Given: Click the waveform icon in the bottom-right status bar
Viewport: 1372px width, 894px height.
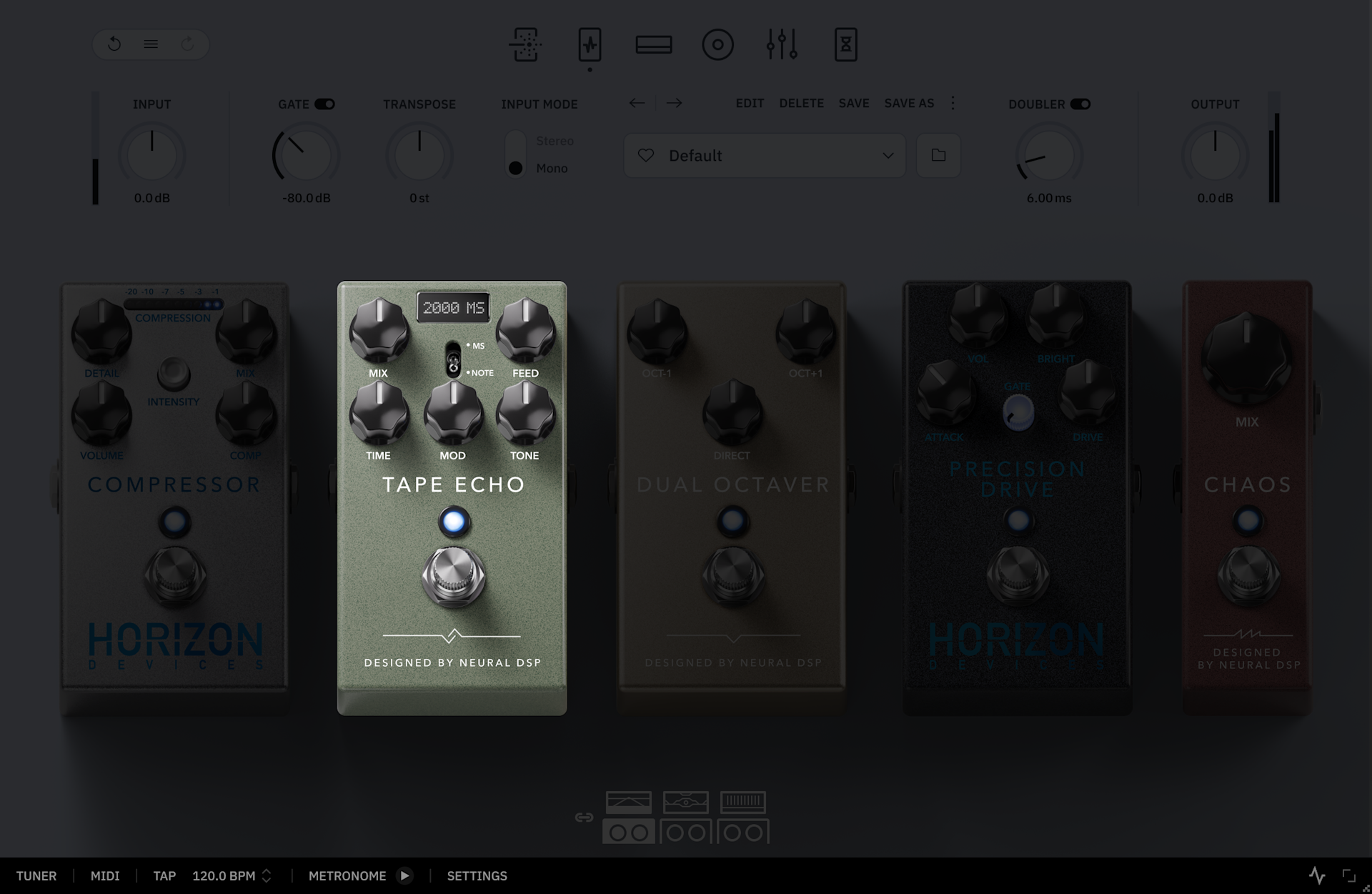Looking at the screenshot, I should tap(1317, 875).
